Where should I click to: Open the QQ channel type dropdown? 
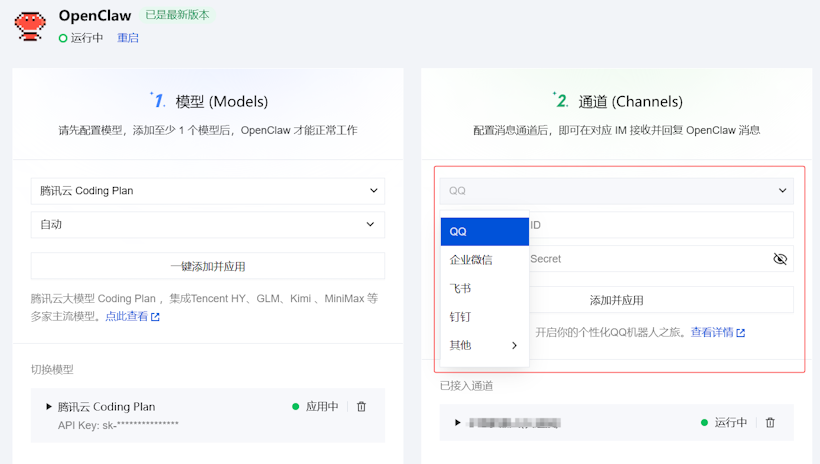coord(617,191)
